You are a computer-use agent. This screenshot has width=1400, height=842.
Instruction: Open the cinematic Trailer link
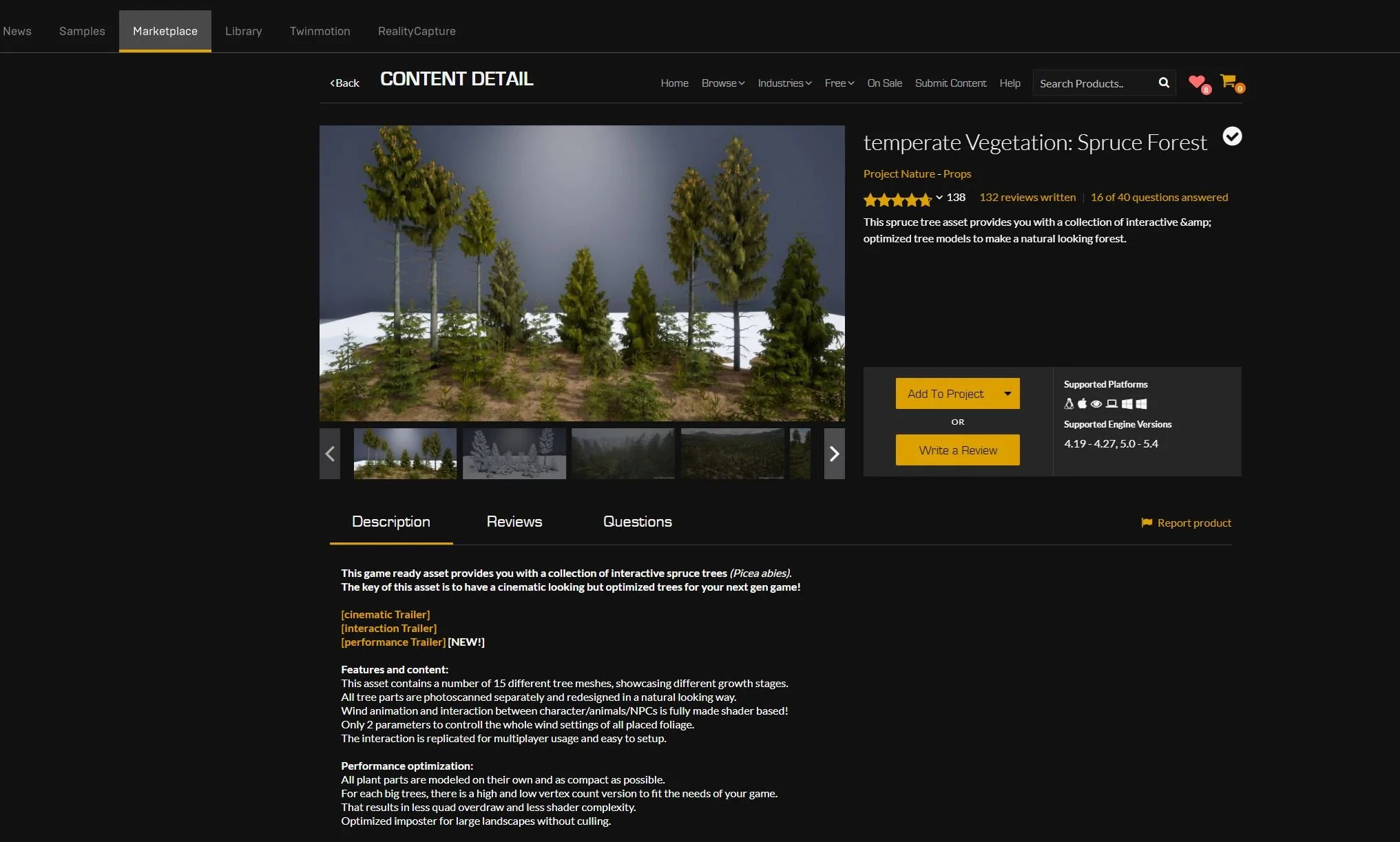click(x=385, y=614)
